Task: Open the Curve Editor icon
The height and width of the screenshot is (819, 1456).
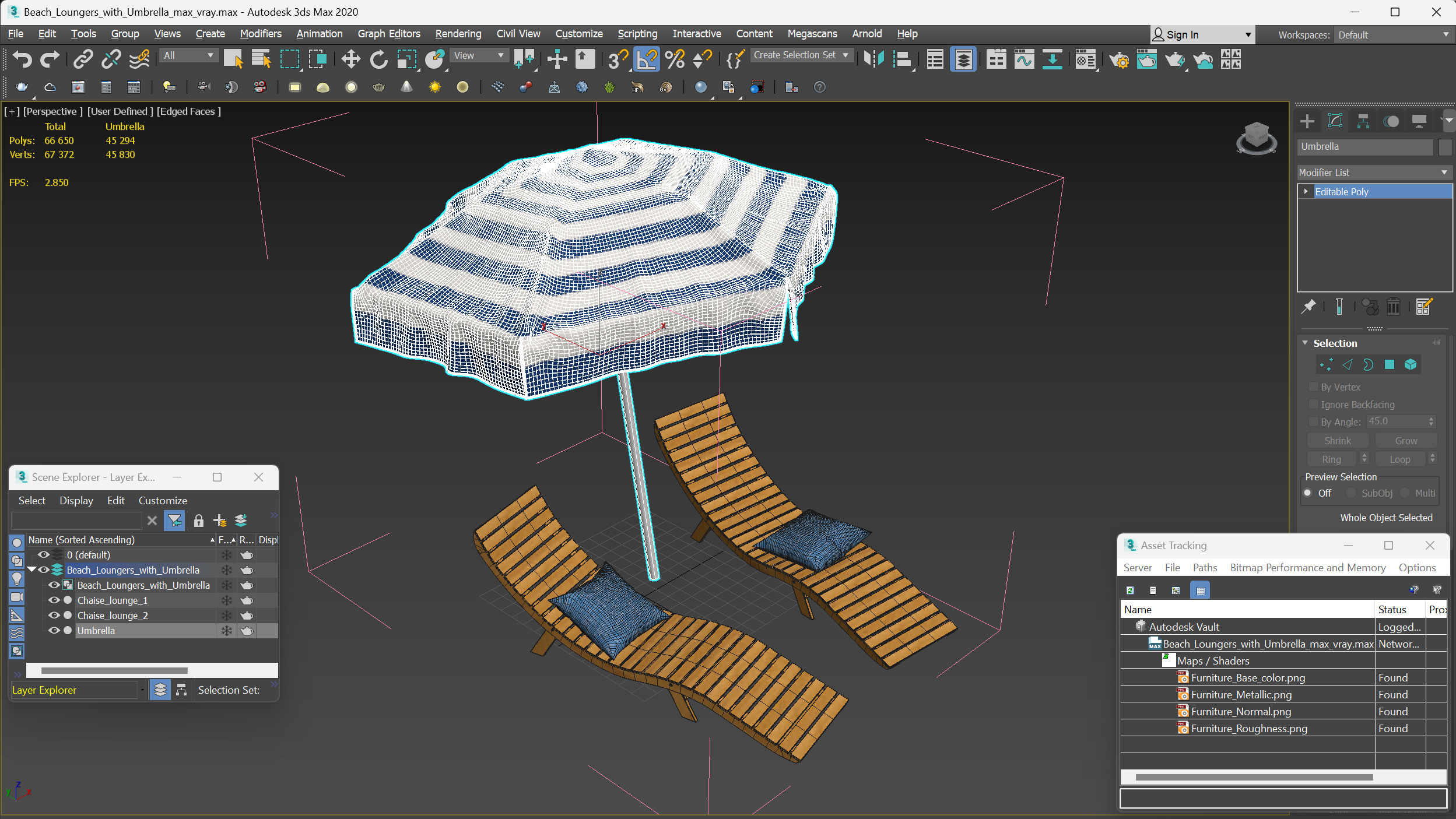Action: click(1025, 59)
